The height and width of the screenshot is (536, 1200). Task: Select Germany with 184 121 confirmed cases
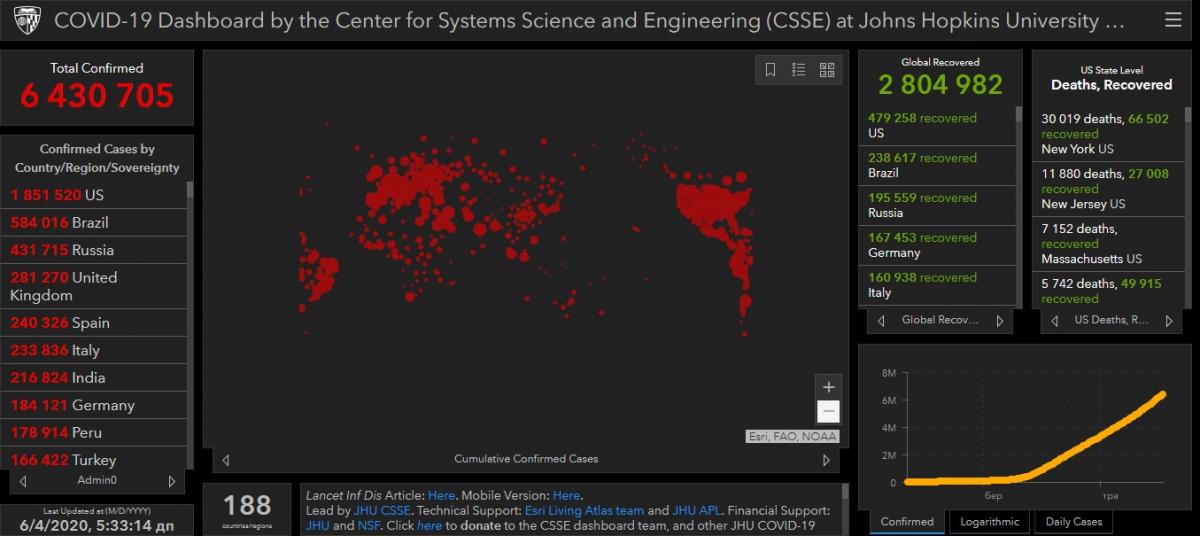94,405
